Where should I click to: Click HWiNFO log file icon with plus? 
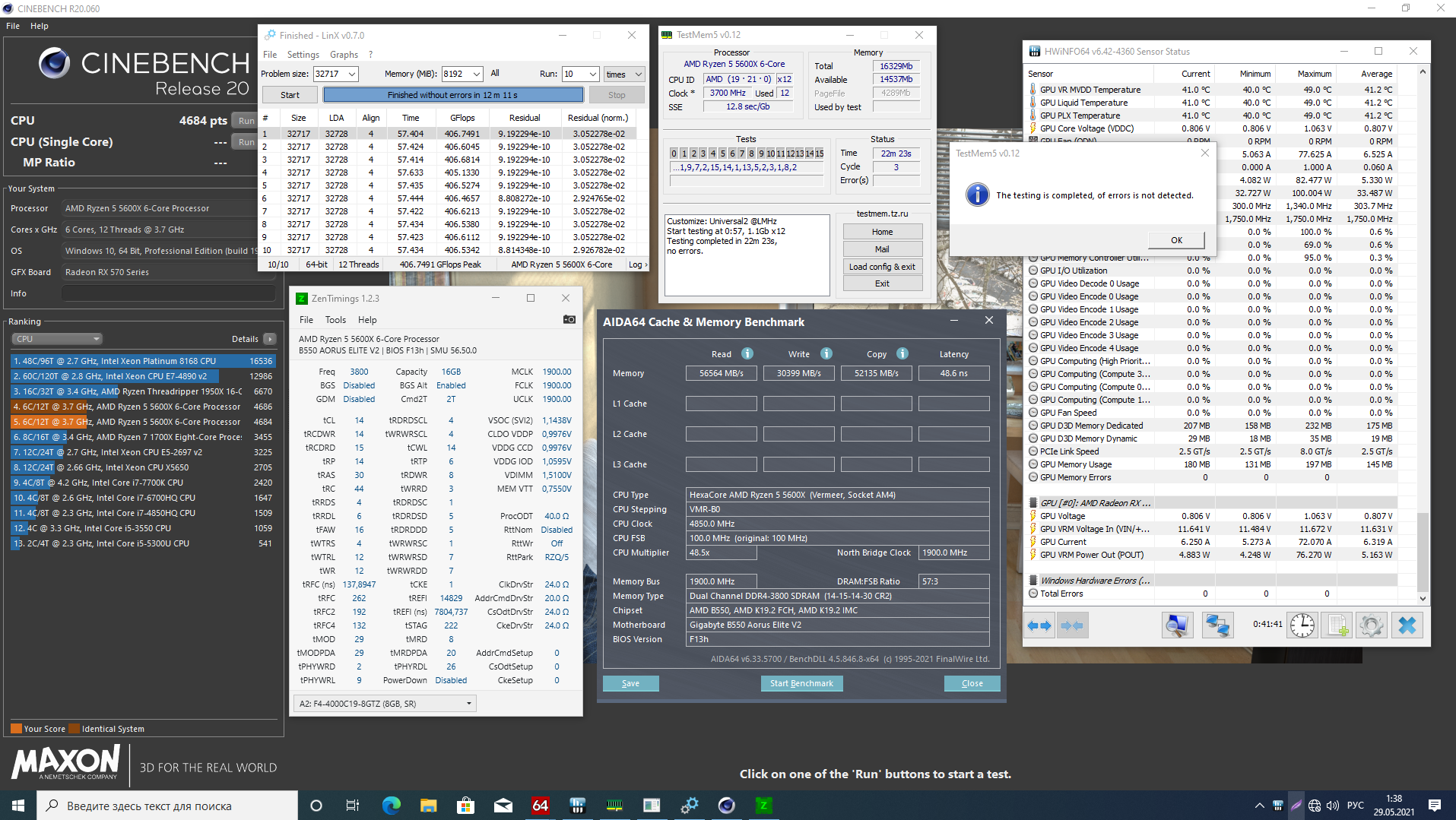pyautogui.click(x=1337, y=625)
